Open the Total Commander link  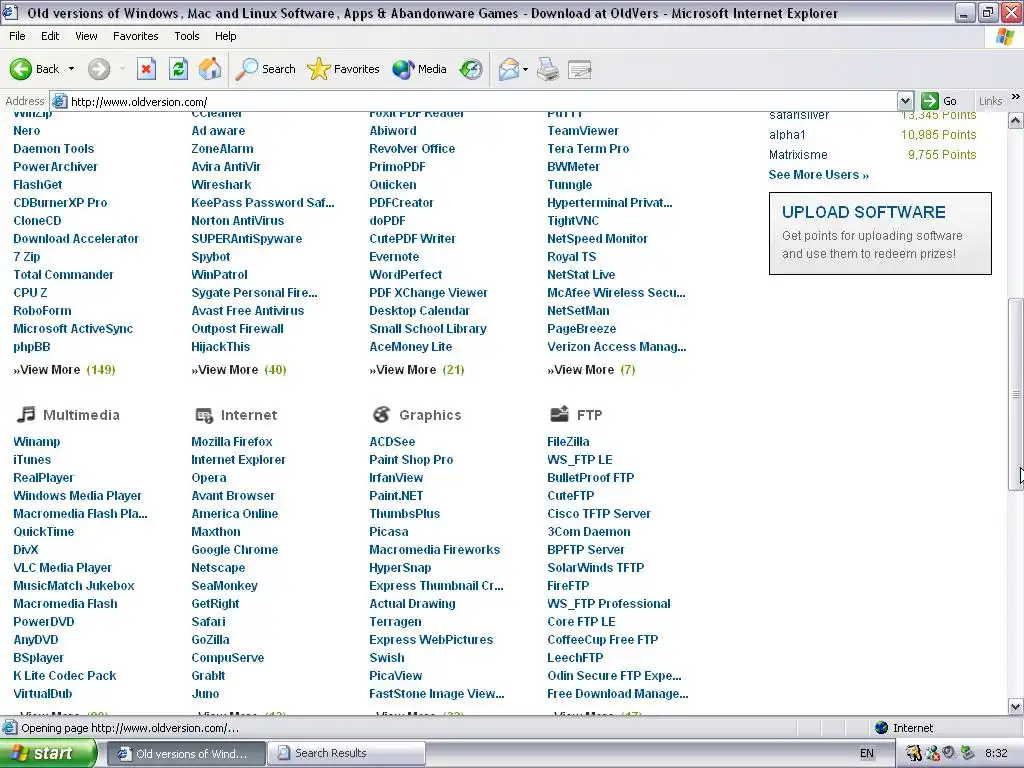[x=63, y=275]
